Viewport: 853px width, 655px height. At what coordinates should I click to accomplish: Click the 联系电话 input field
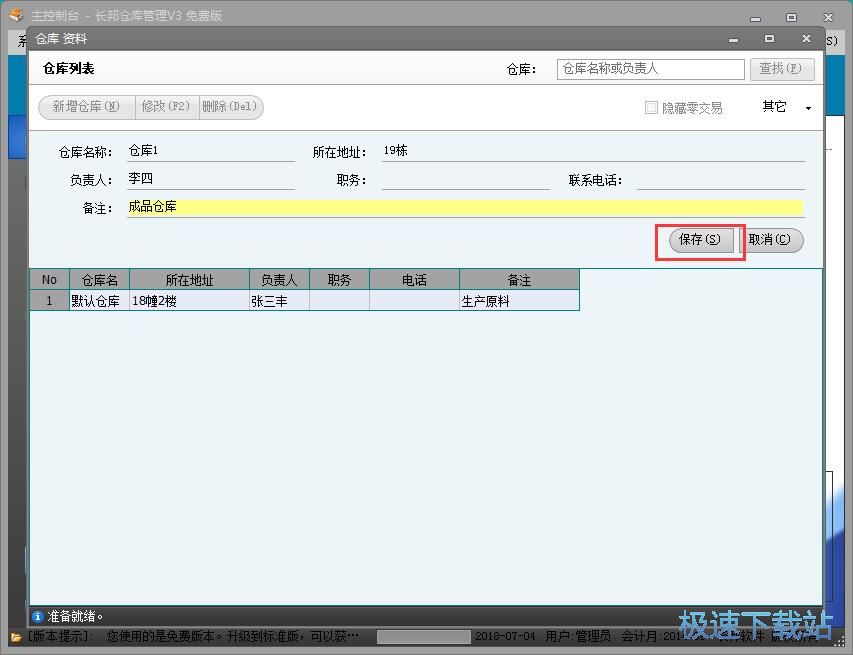click(720, 178)
